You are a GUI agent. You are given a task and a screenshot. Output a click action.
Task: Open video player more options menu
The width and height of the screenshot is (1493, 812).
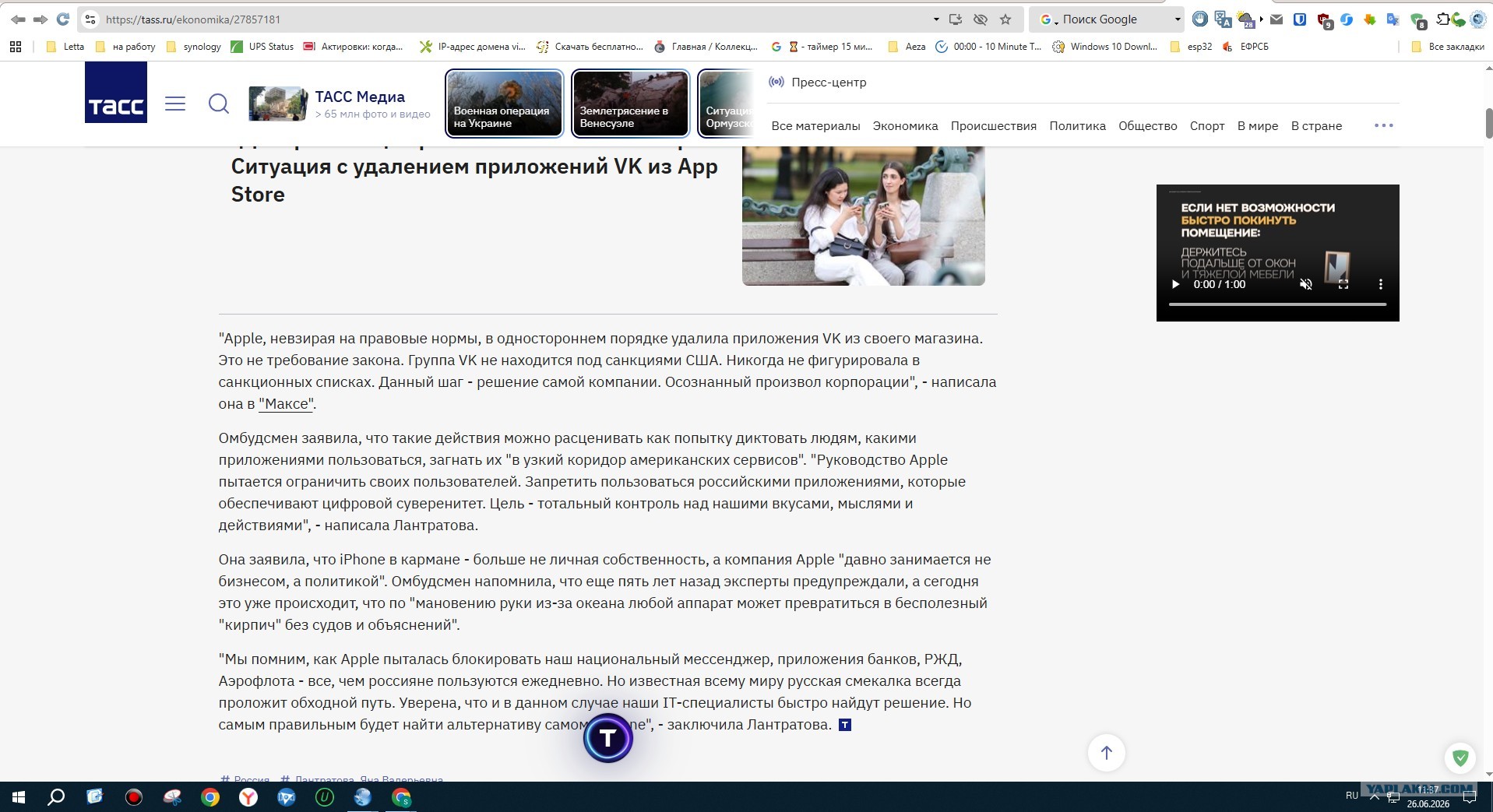click(x=1381, y=284)
